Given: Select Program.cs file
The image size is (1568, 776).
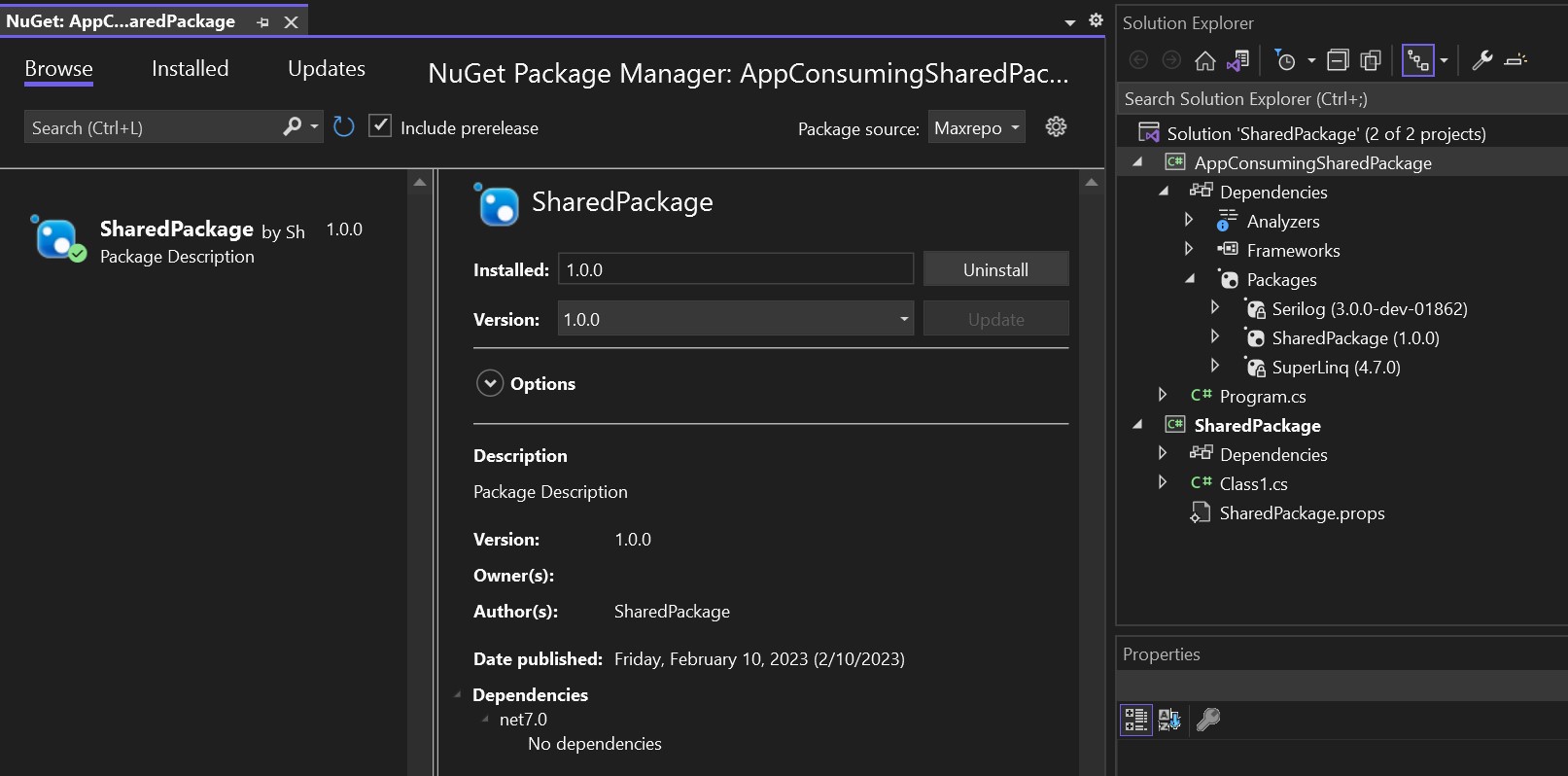Looking at the screenshot, I should point(1263,396).
